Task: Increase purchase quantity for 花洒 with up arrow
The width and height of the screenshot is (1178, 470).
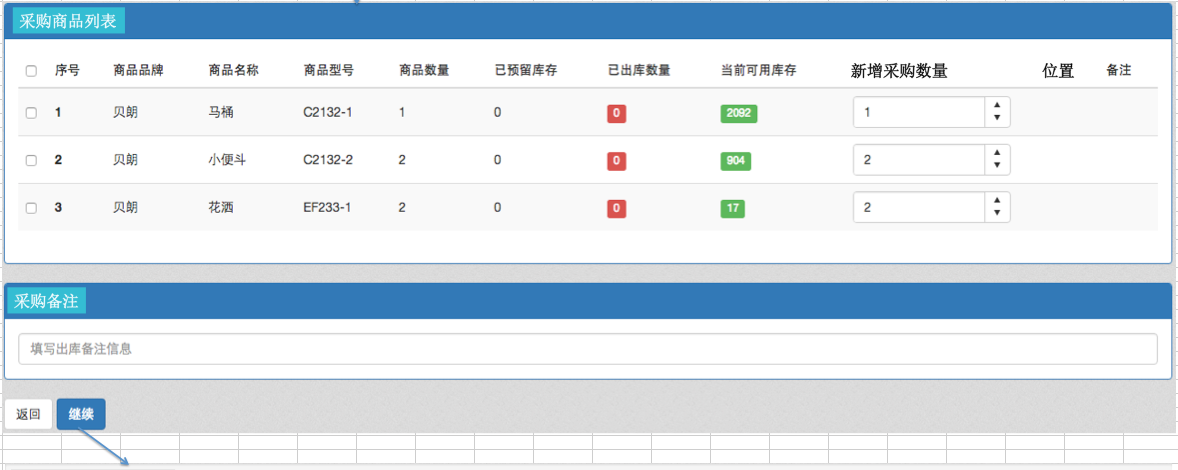Action: [x=997, y=200]
